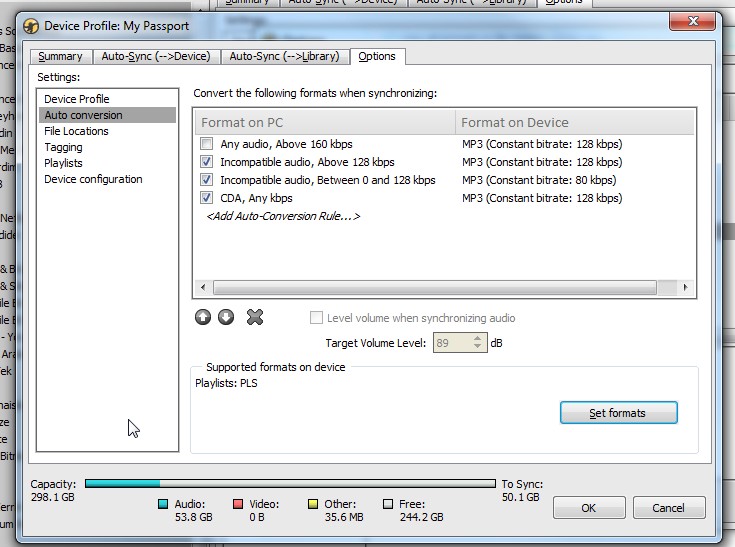
Task: Click the horizontal scrollbar right arrow
Action: pyautogui.click(x=686, y=288)
